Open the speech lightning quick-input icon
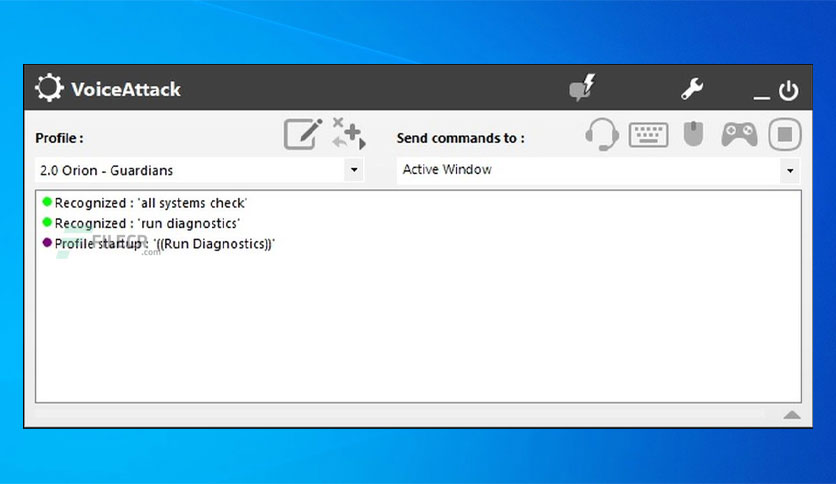836x484 pixels. (x=582, y=88)
